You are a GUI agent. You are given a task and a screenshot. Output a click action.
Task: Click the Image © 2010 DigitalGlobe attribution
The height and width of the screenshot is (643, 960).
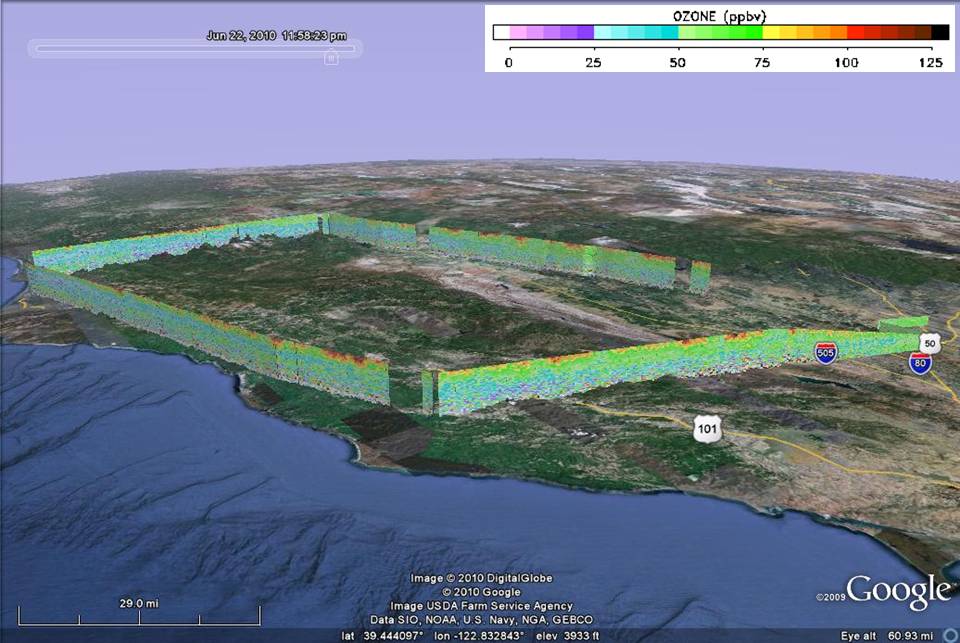[481, 578]
